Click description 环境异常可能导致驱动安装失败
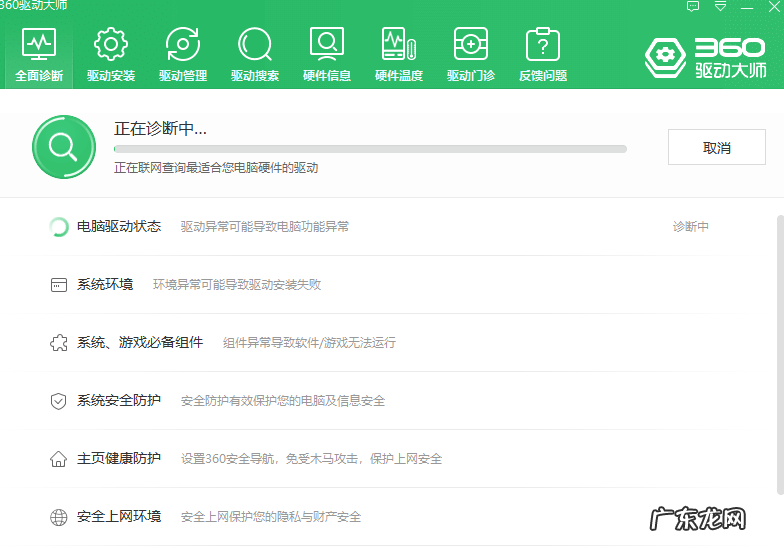The image size is (784, 548). coord(236,284)
